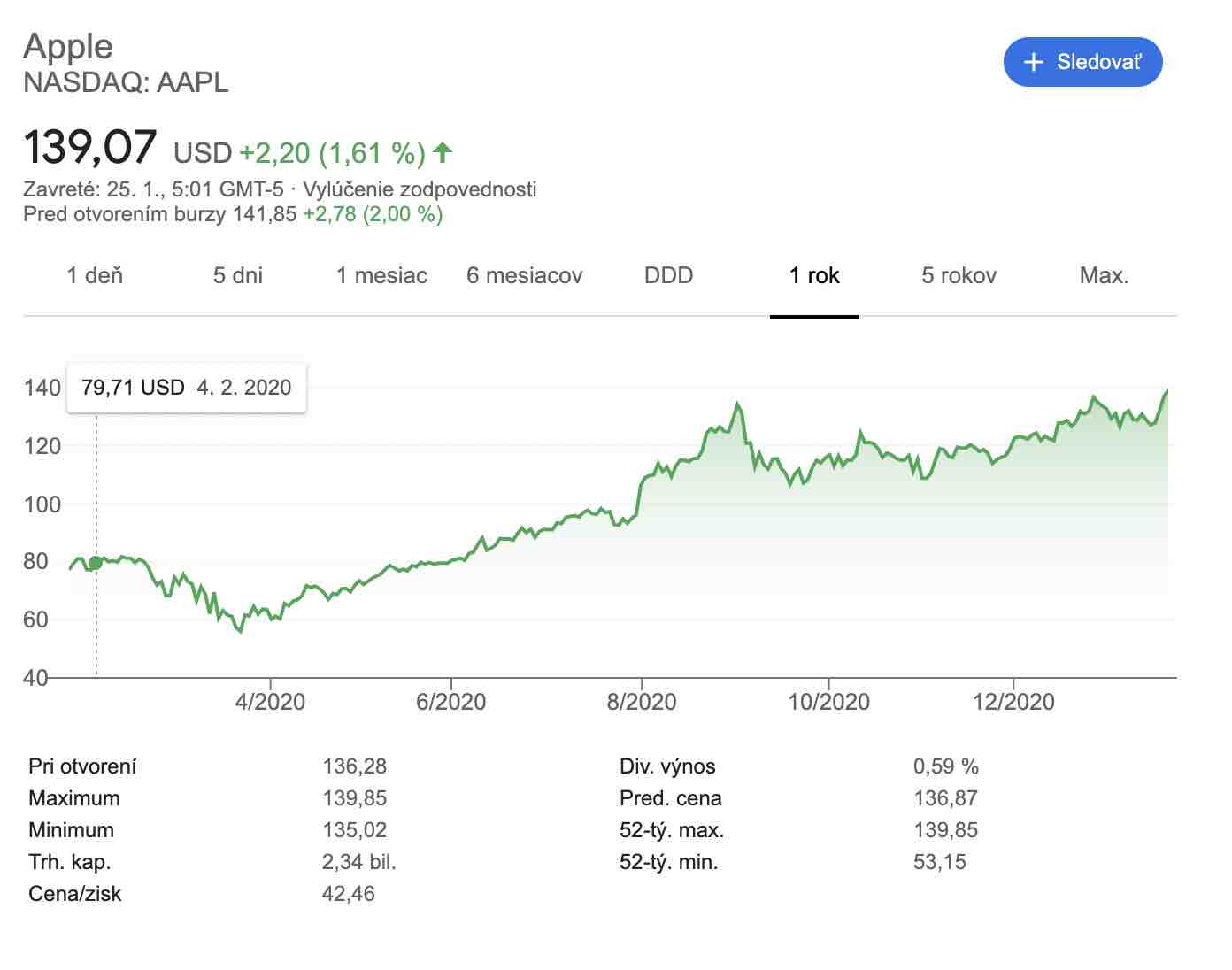
Task: Click the Pri otvorení label
Action: point(82,766)
